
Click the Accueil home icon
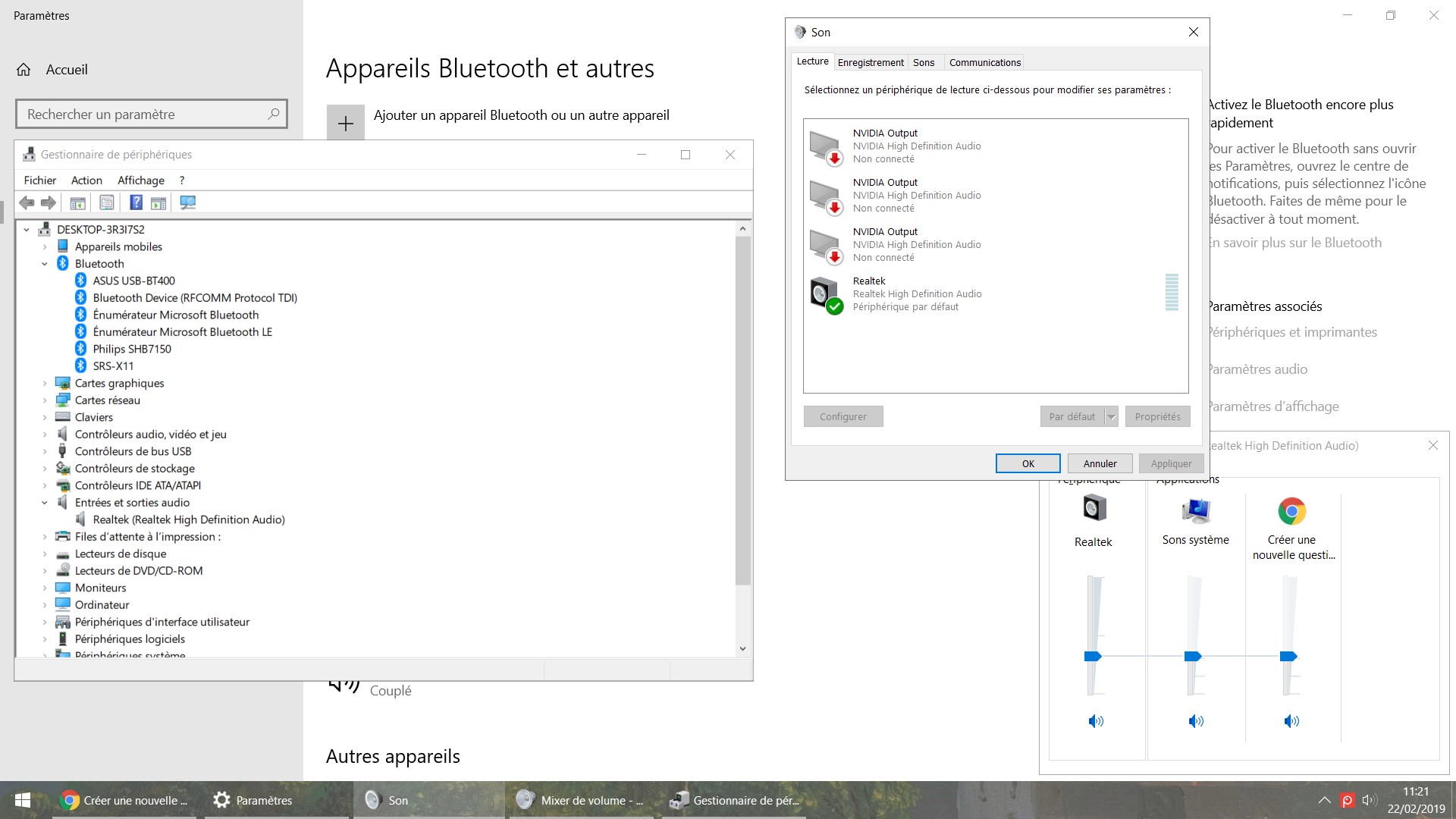pos(24,70)
